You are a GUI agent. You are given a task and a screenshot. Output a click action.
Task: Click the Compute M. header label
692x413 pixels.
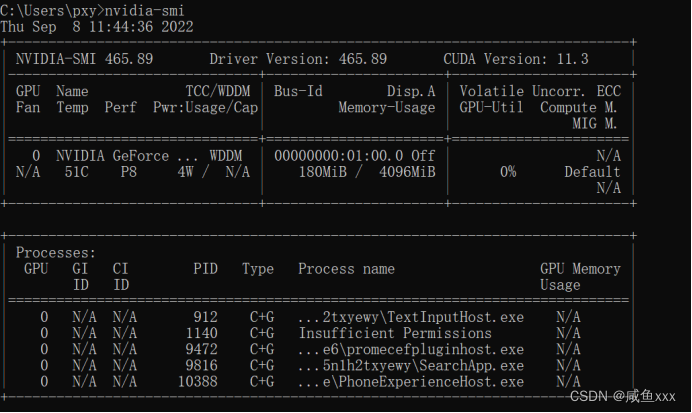[x=579, y=107]
